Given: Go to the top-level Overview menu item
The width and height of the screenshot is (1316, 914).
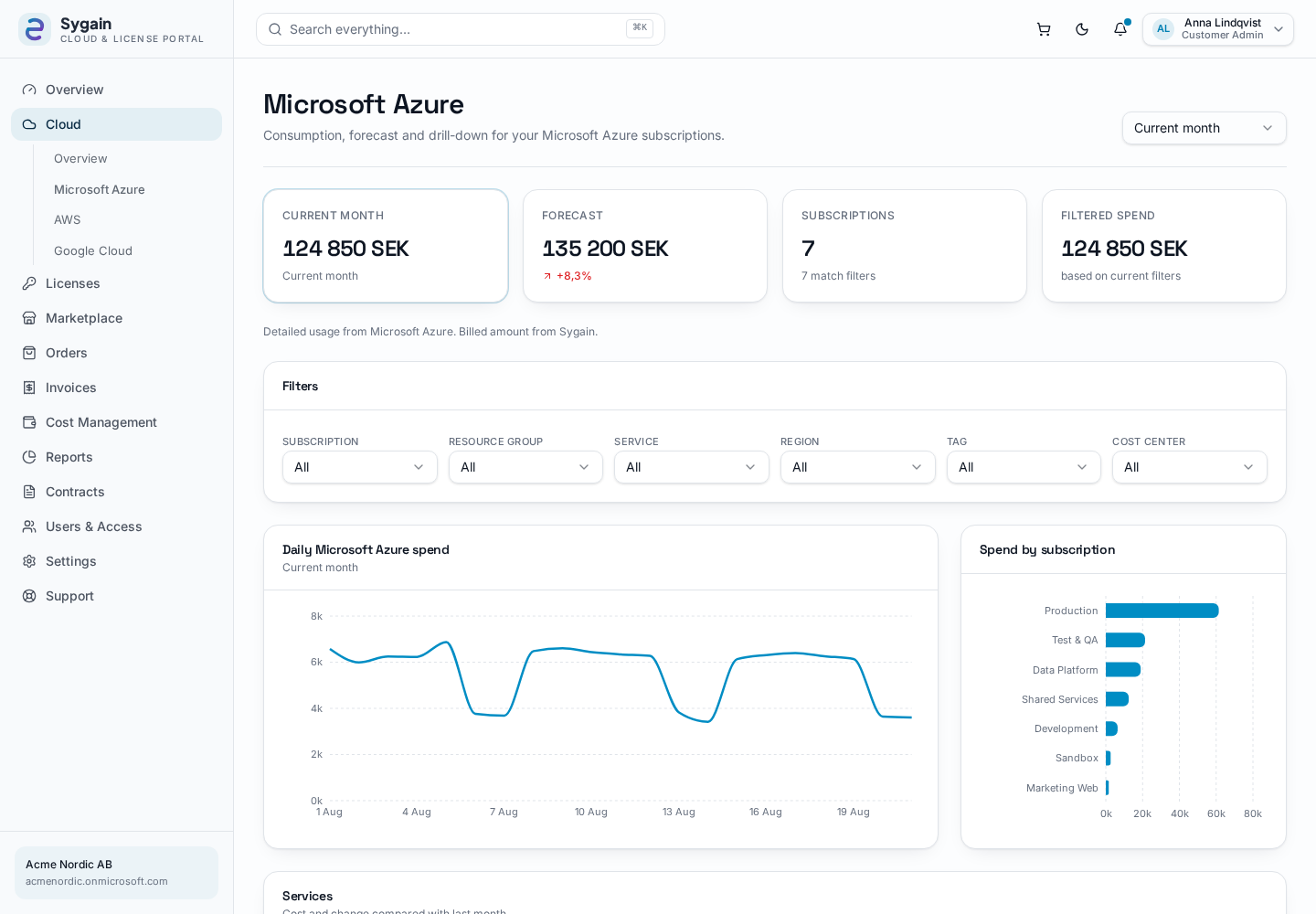Looking at the screenshot, I should [116, 90].
